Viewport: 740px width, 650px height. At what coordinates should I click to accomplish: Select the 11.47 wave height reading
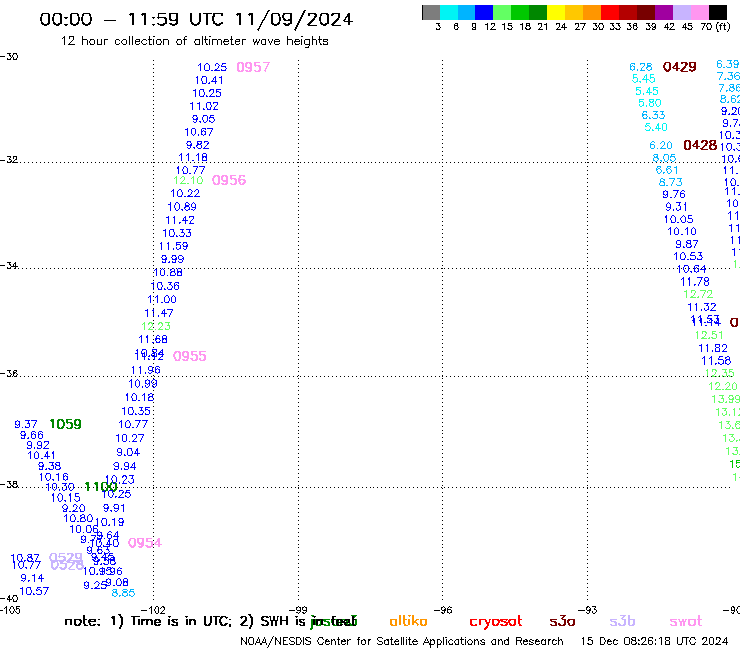pos(159,313)
